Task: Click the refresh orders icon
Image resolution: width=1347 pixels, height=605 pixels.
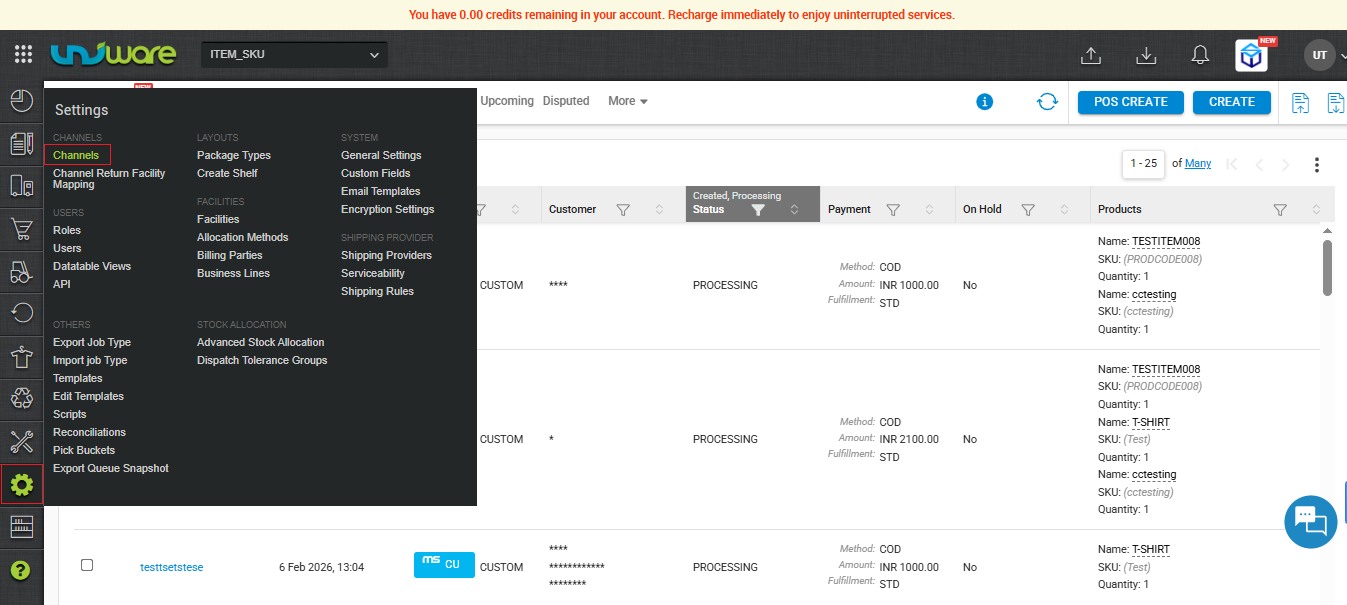Action: [x=1047, y=102]
